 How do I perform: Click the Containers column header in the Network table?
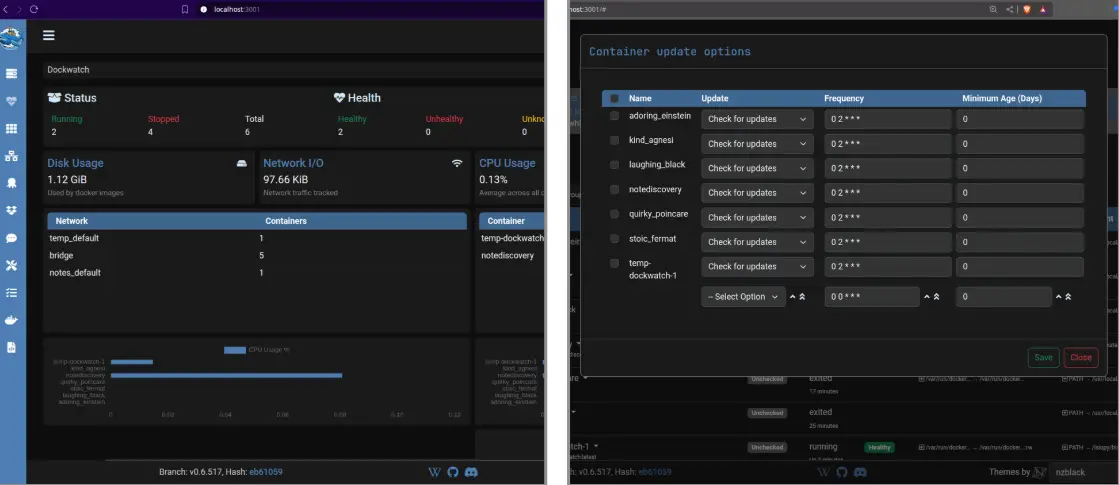pos(285,221)
